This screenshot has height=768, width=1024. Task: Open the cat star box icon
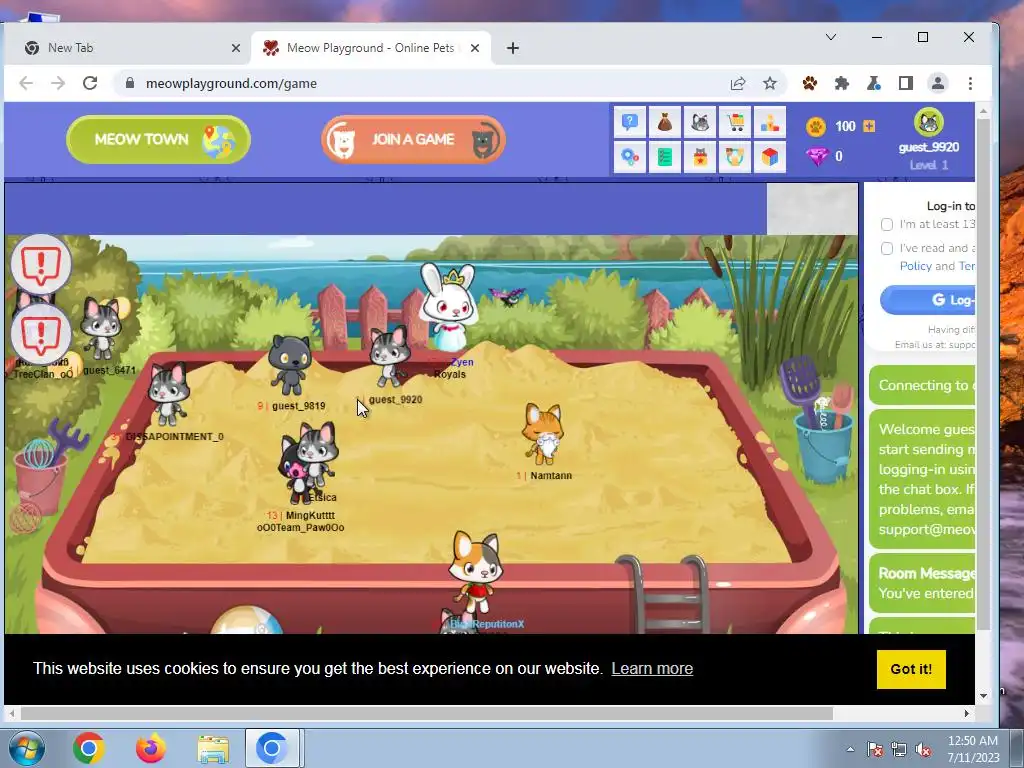pos(700,157)
